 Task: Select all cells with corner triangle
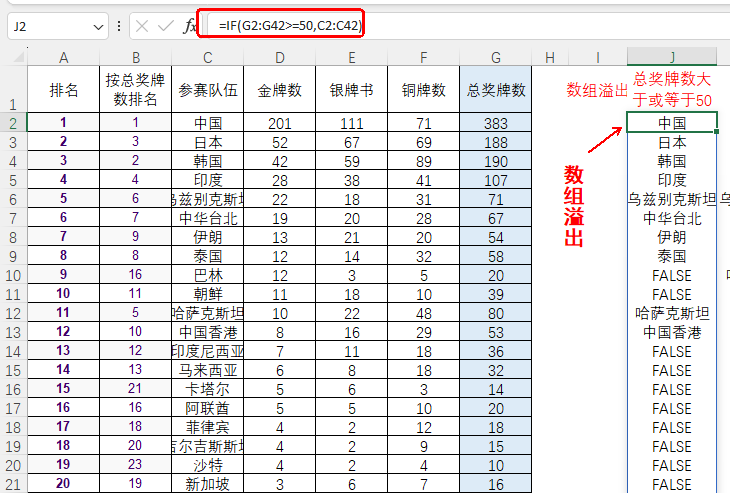coord(18,57)
